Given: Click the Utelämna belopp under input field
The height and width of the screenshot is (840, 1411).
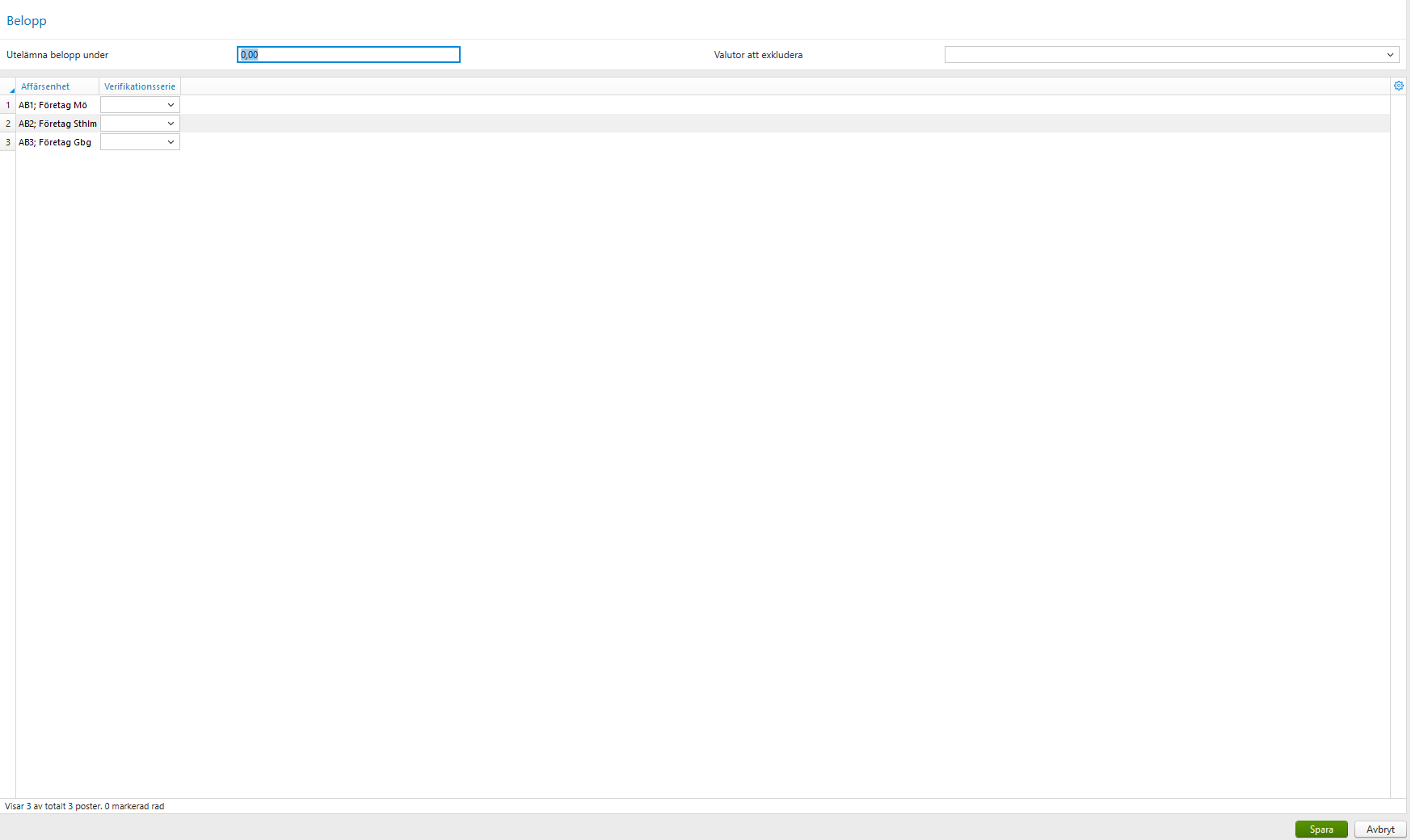Looking at the screenshot, I should [347, 54].
